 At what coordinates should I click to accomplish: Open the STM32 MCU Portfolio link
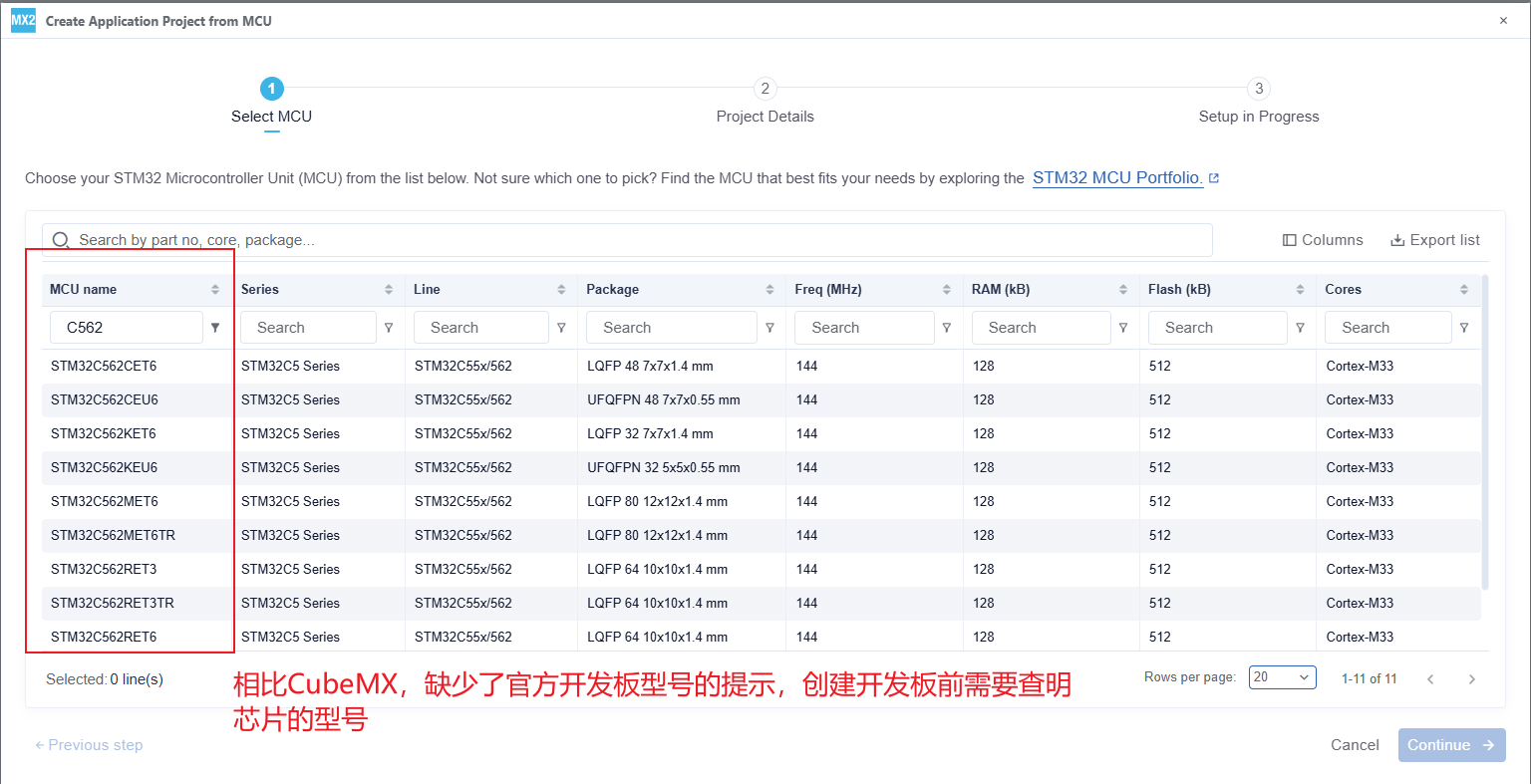point(1125,178)
